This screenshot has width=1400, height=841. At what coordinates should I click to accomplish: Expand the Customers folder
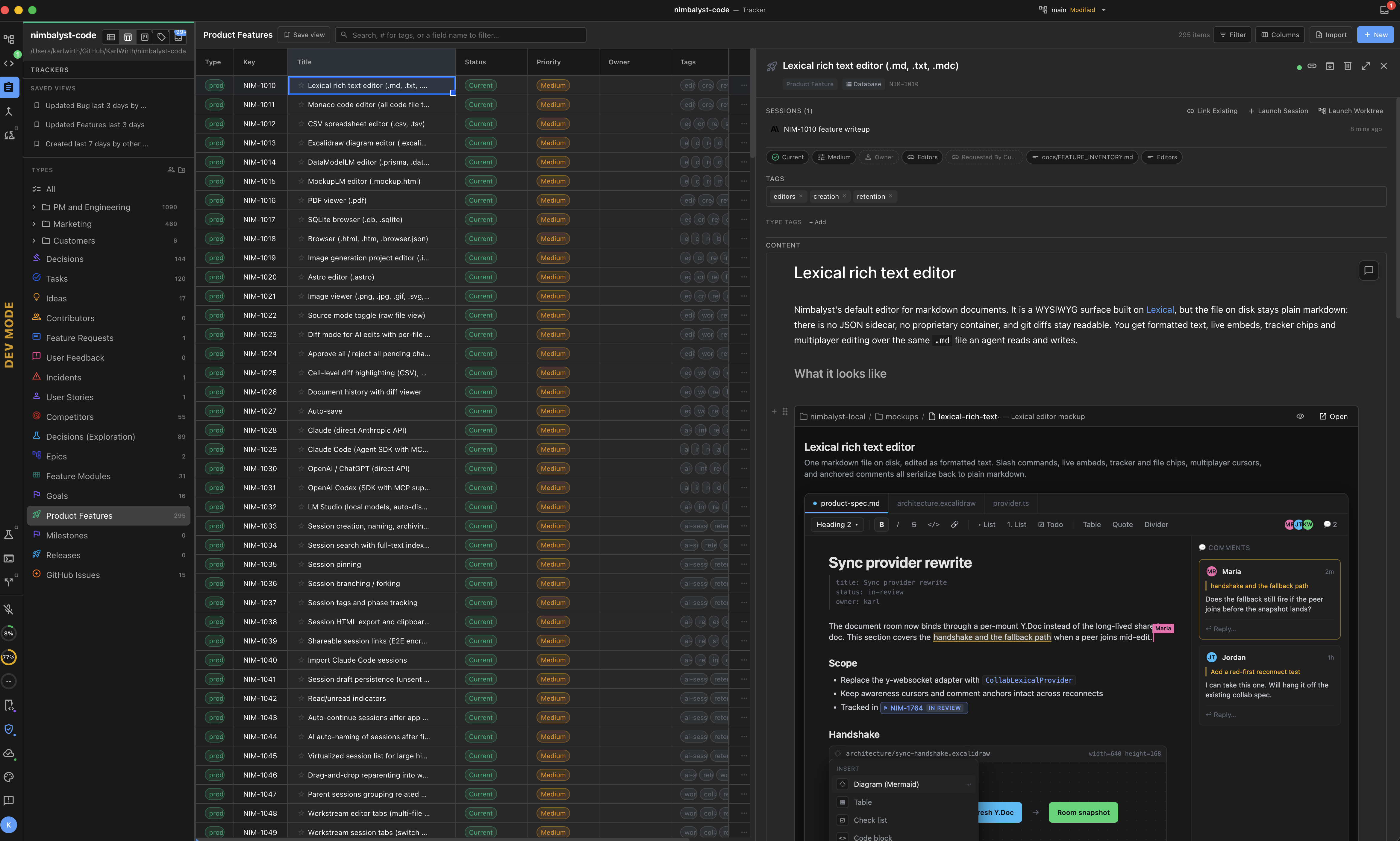coord(34,241)
